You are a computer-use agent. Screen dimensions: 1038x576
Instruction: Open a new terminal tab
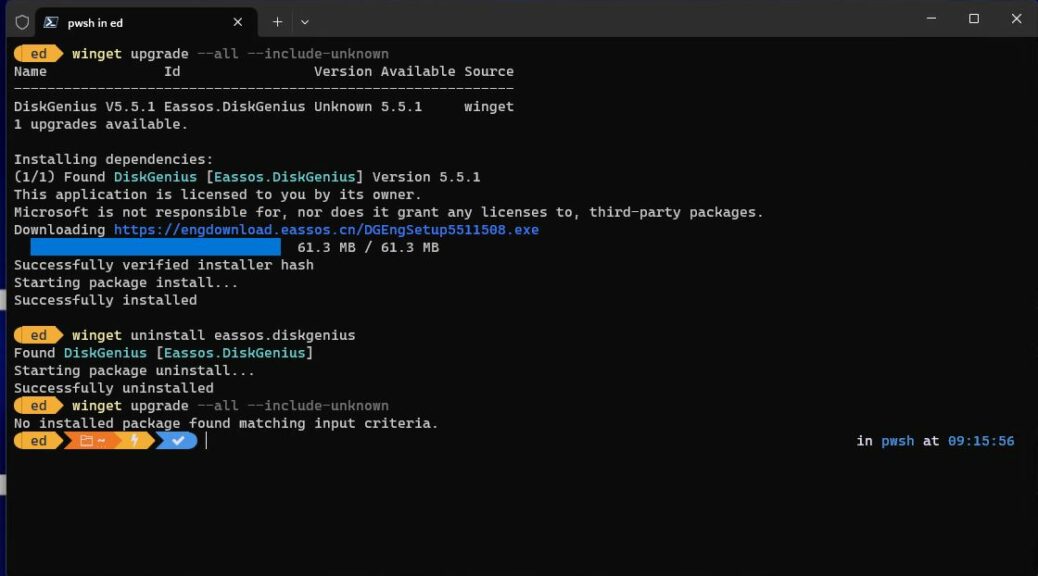(277, 23)
